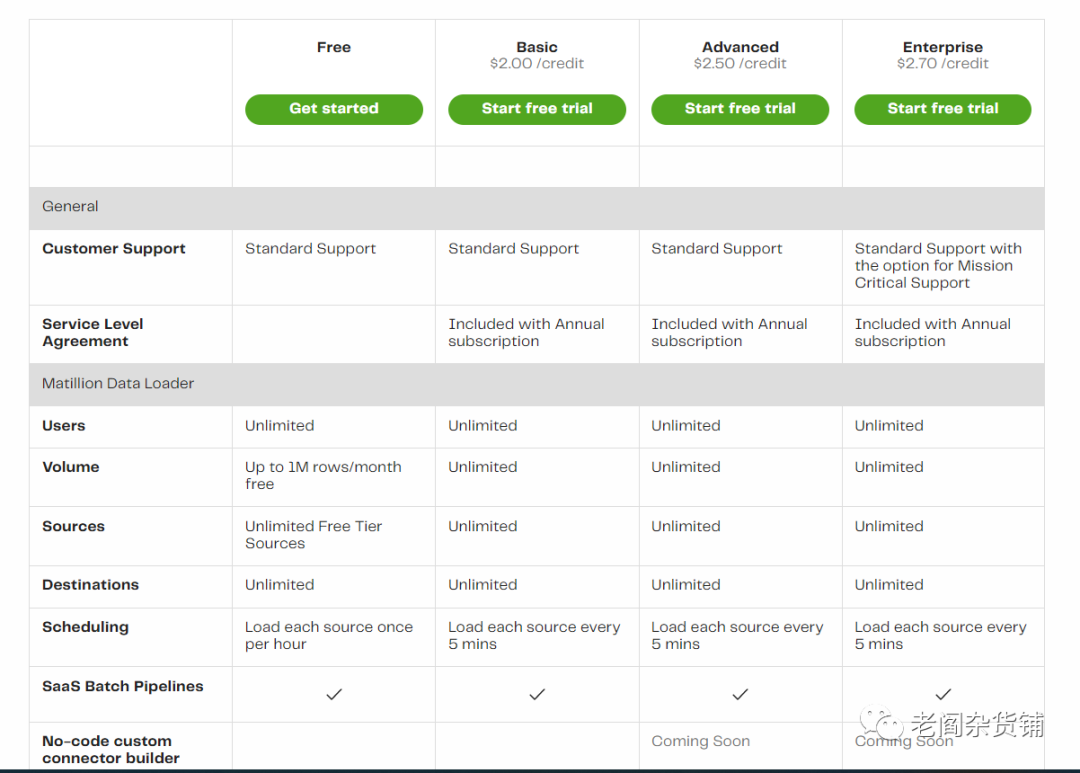Click the WeChat logo icon in watermark

pyautogui.click(x=883, y=724)
